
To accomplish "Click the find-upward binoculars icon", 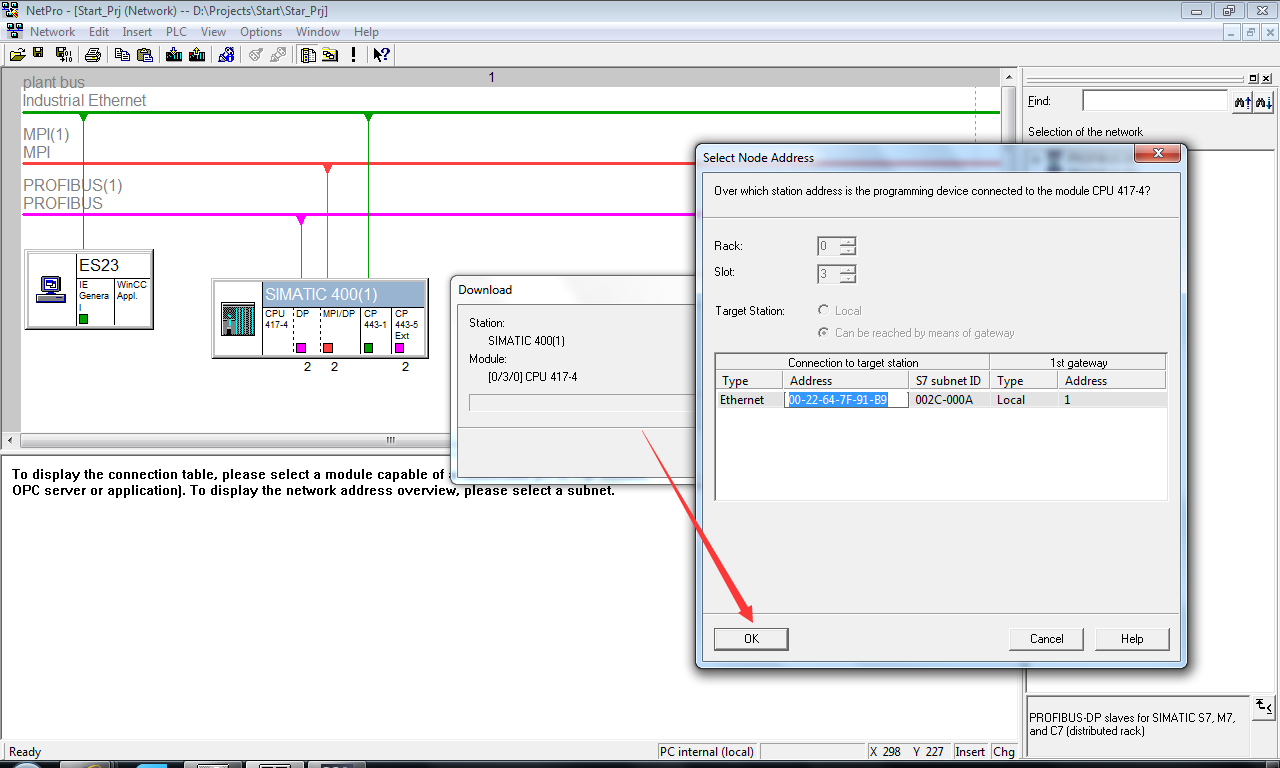I will pyautogui.click(x=1242, y=101).
